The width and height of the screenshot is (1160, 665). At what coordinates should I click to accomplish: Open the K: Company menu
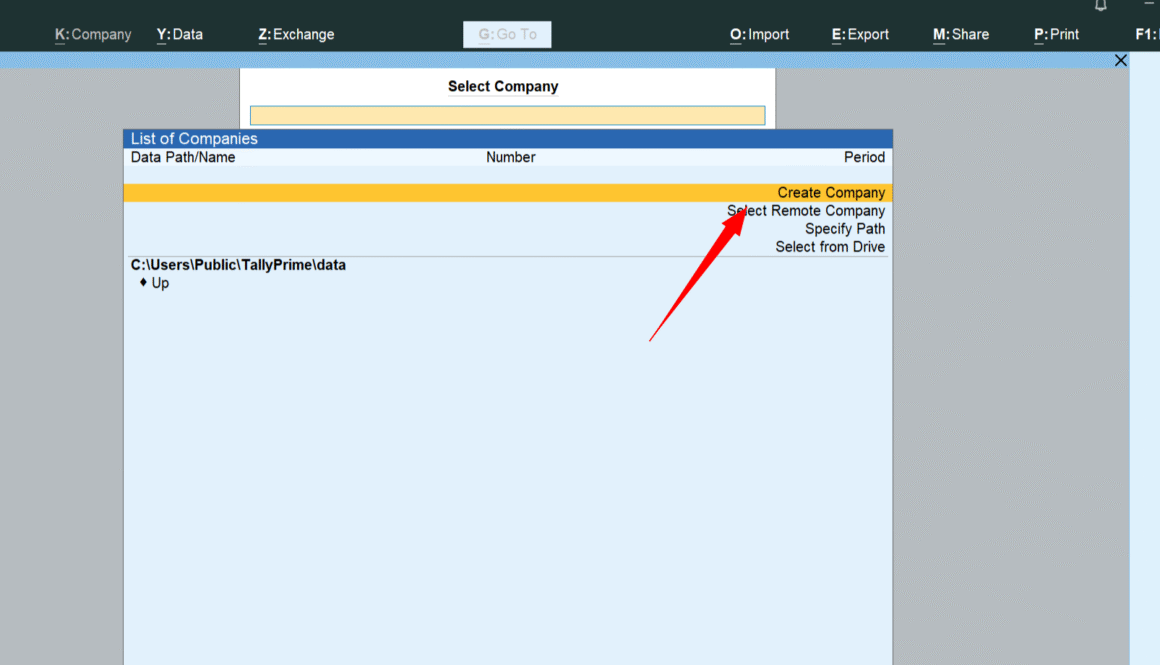click(93, 34)
